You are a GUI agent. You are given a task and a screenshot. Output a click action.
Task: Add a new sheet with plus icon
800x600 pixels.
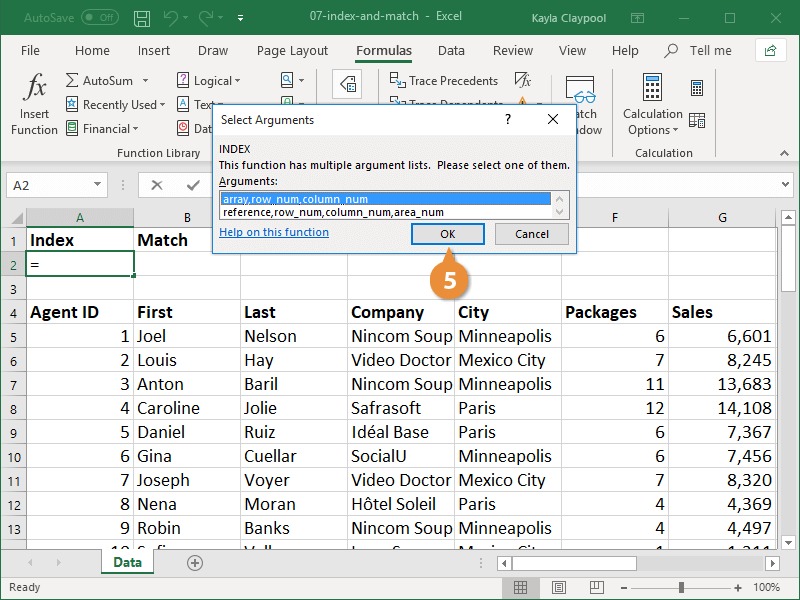coord(195,563)
